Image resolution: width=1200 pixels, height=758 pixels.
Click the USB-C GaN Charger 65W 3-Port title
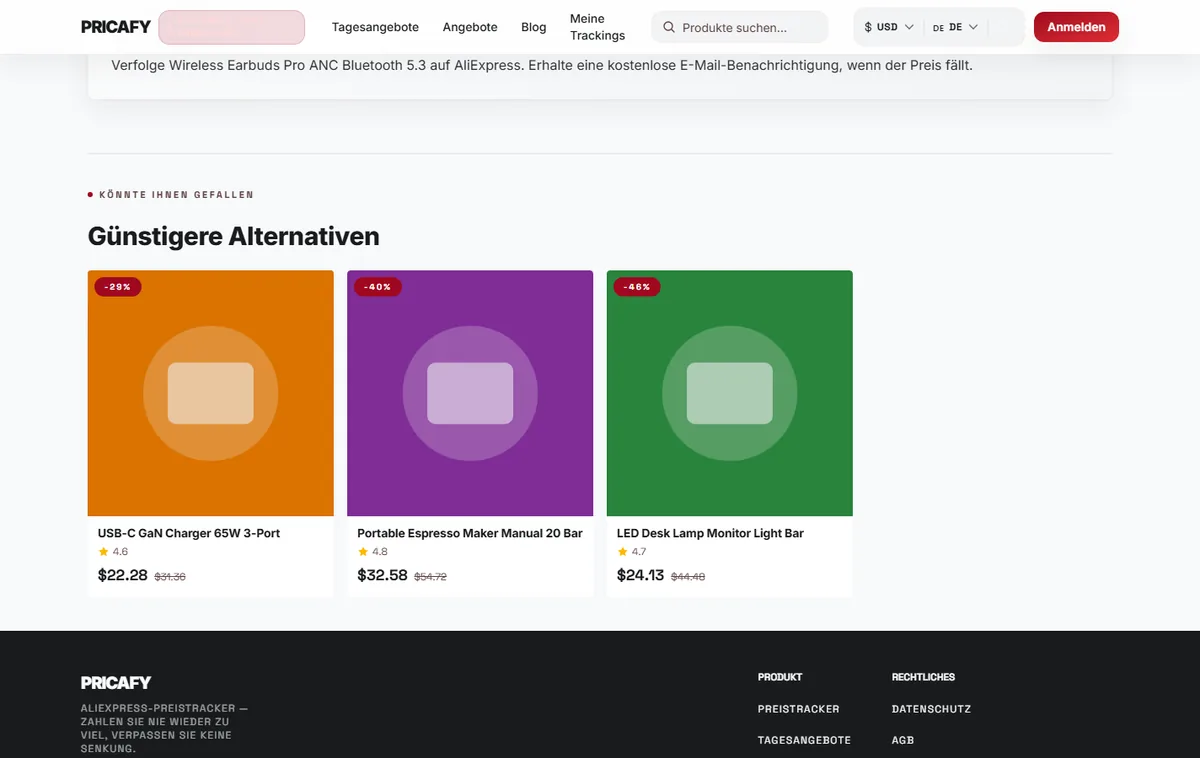click(189, 533)
